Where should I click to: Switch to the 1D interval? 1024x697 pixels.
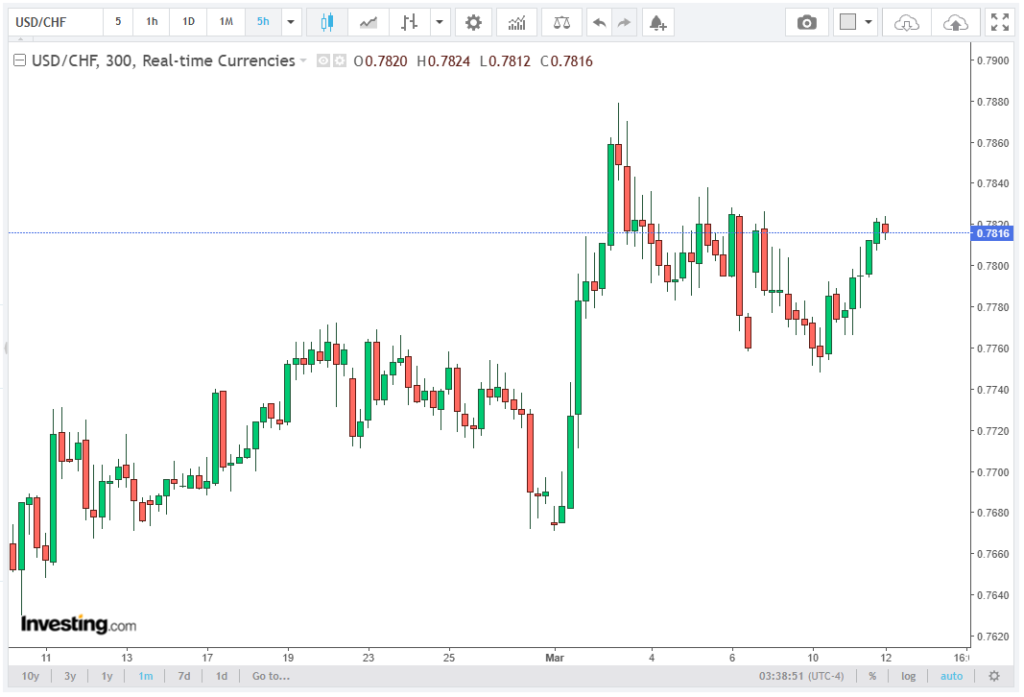coord(188,22)
